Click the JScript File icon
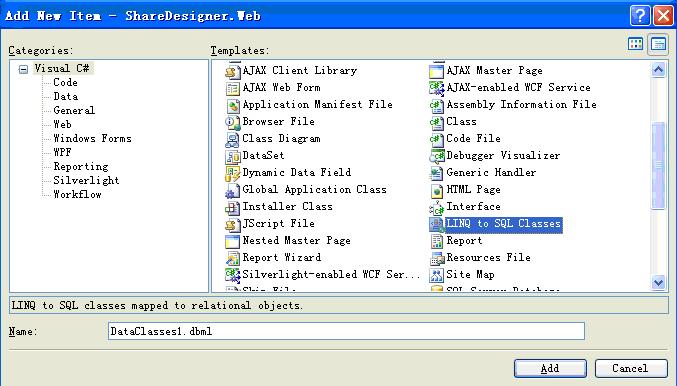677x386 pixels. [232, 225]
